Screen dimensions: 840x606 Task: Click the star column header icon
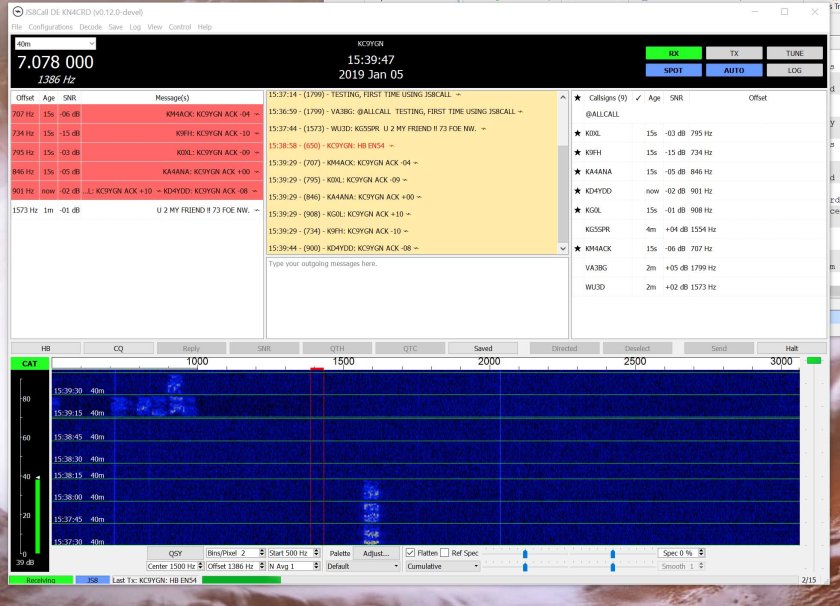click(577, 98)
